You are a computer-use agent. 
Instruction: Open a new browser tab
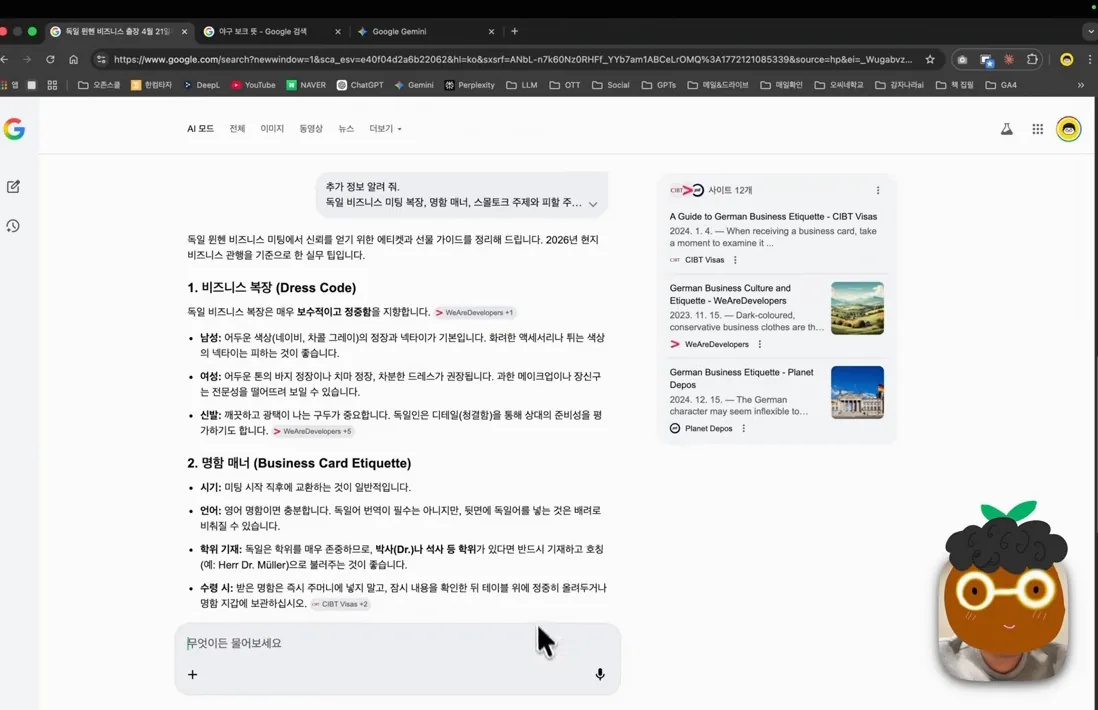click(515, 32)
